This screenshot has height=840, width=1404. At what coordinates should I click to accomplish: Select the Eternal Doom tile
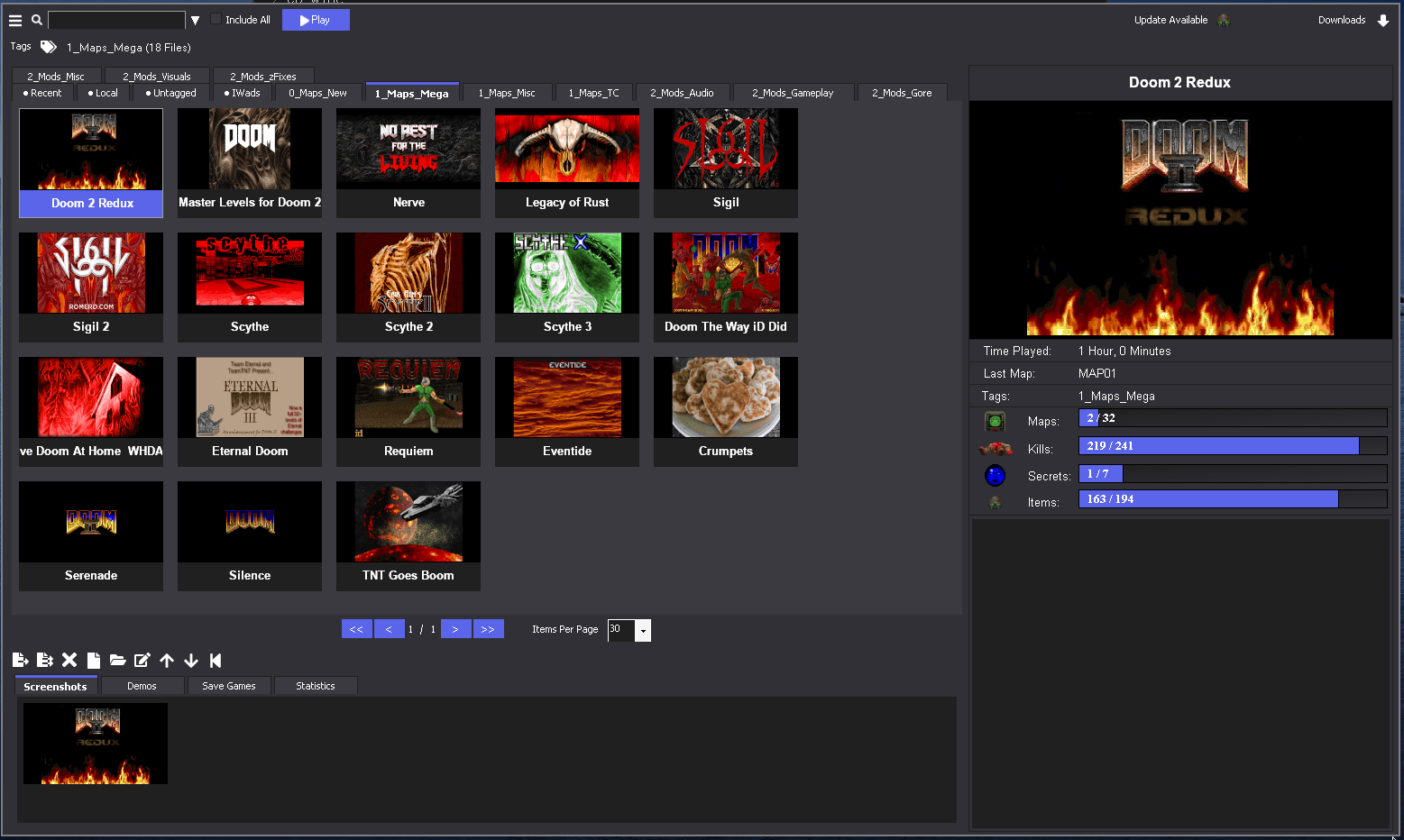[250, 412]
